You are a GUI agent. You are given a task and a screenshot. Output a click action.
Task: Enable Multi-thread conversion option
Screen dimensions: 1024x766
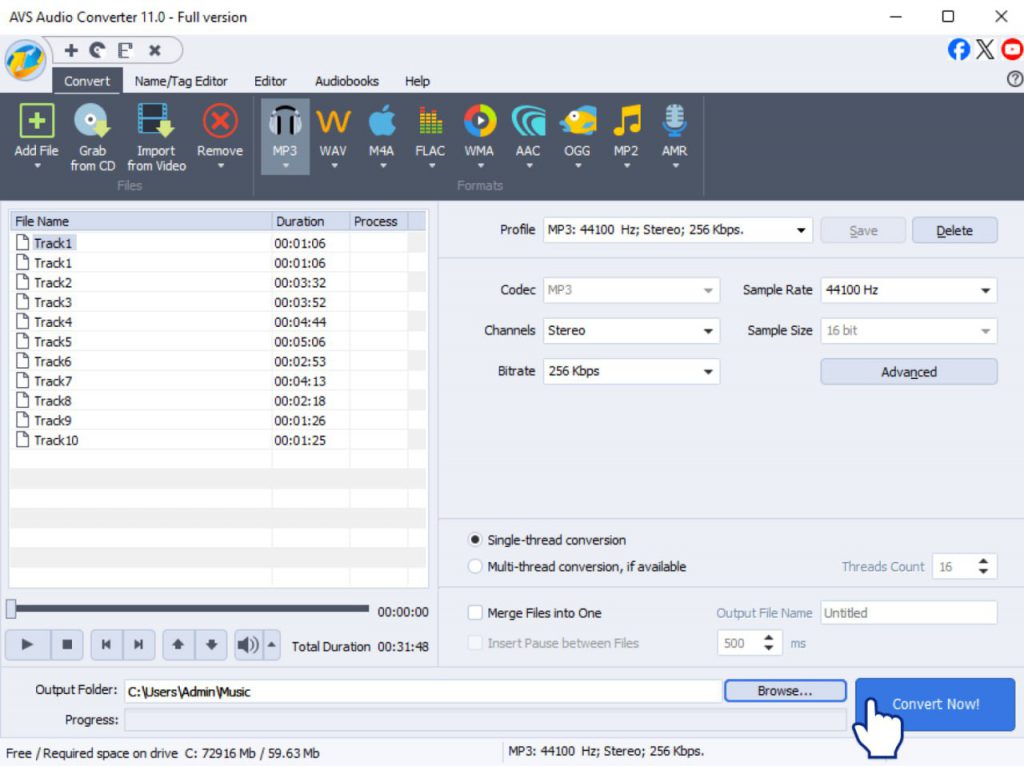476,567
